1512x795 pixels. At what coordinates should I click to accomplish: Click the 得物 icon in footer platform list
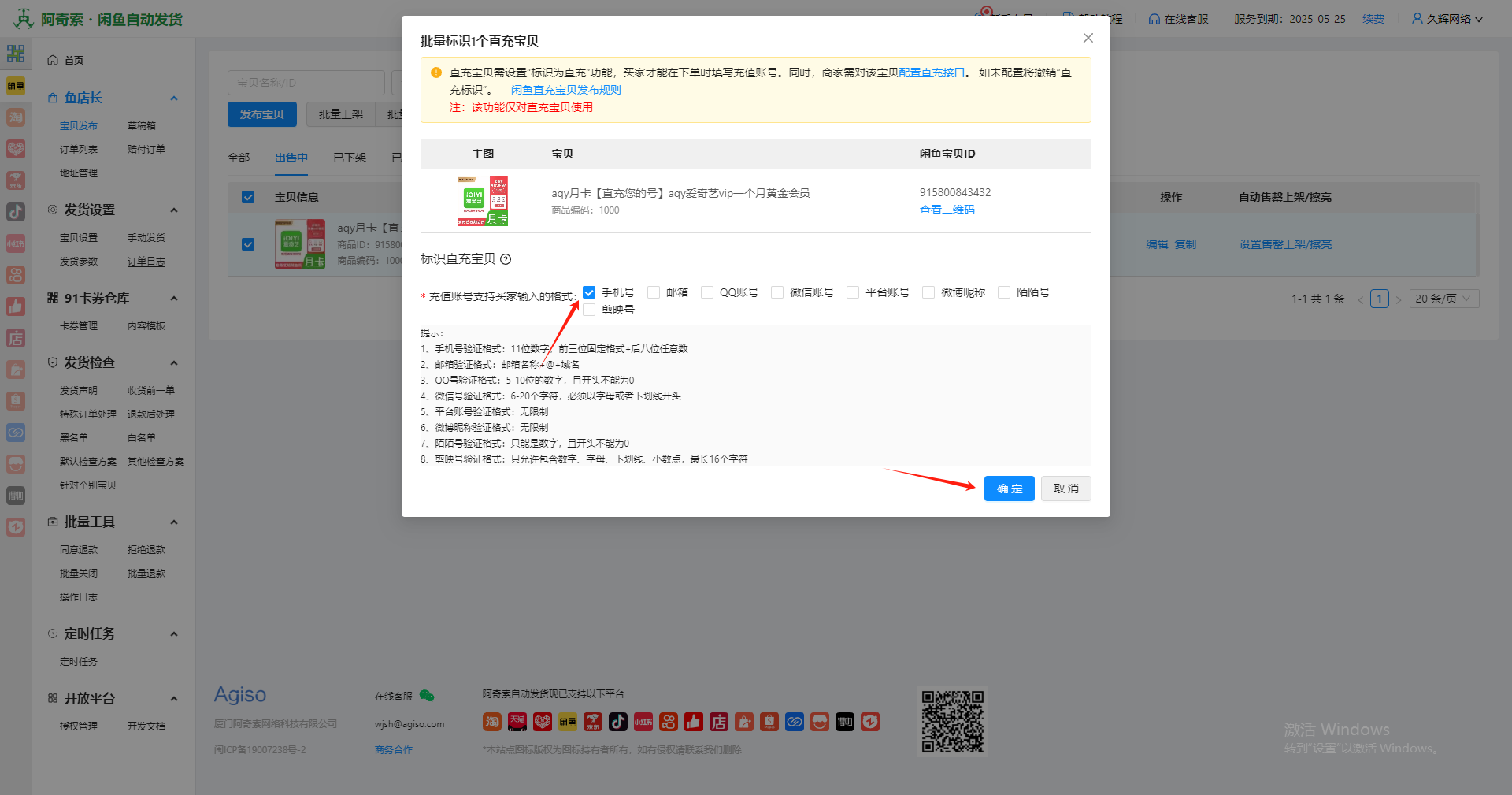click(845, 722)
